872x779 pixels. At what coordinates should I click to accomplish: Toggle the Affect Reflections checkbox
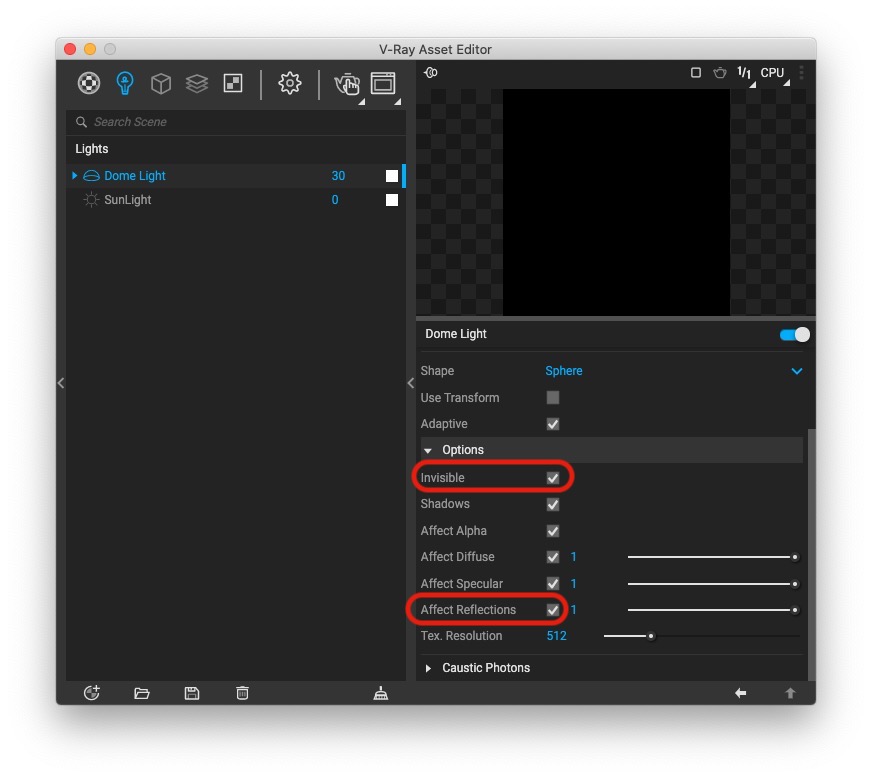(x=553, y=610)
